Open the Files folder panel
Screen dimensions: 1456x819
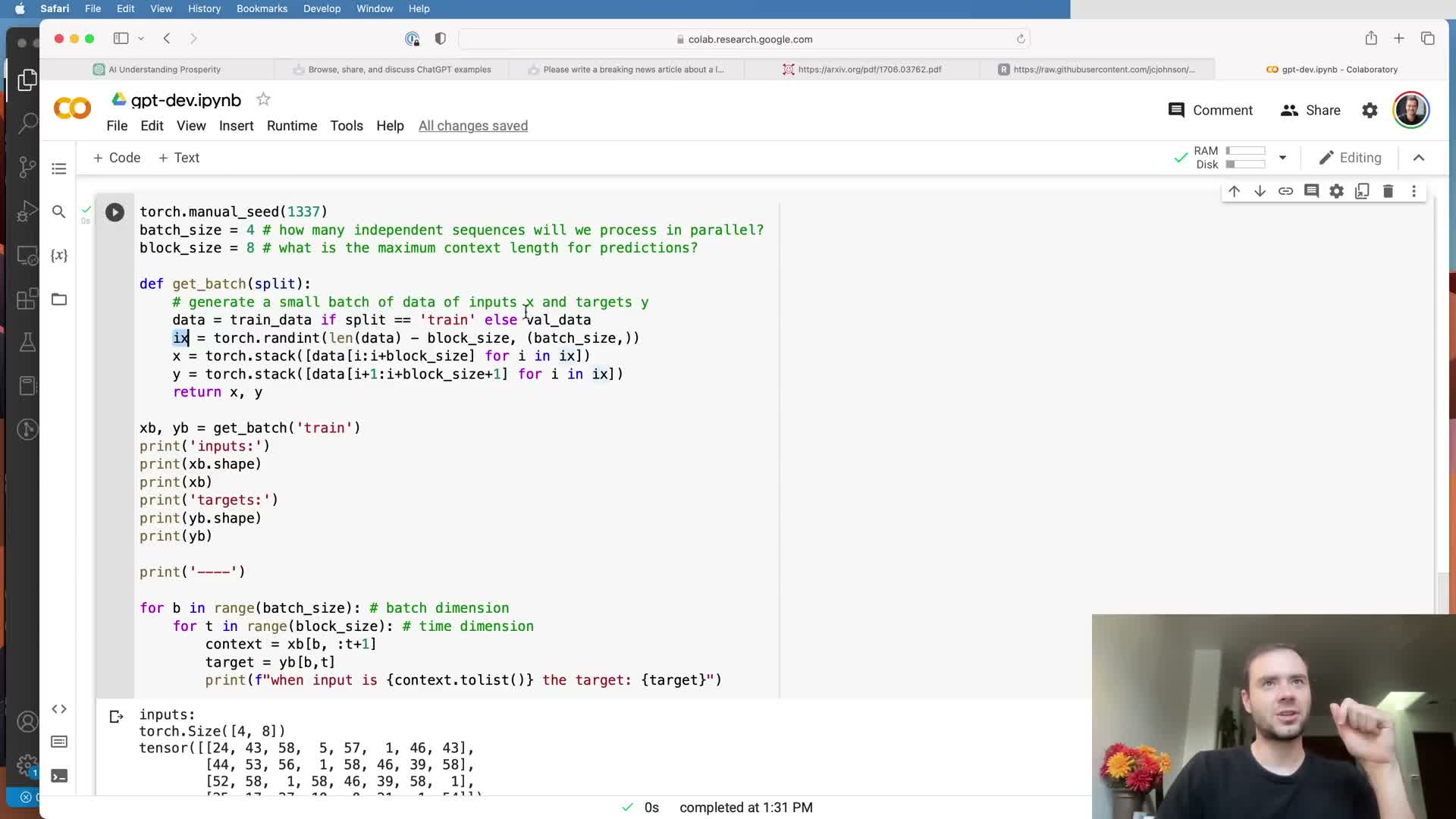coord(59,299)
